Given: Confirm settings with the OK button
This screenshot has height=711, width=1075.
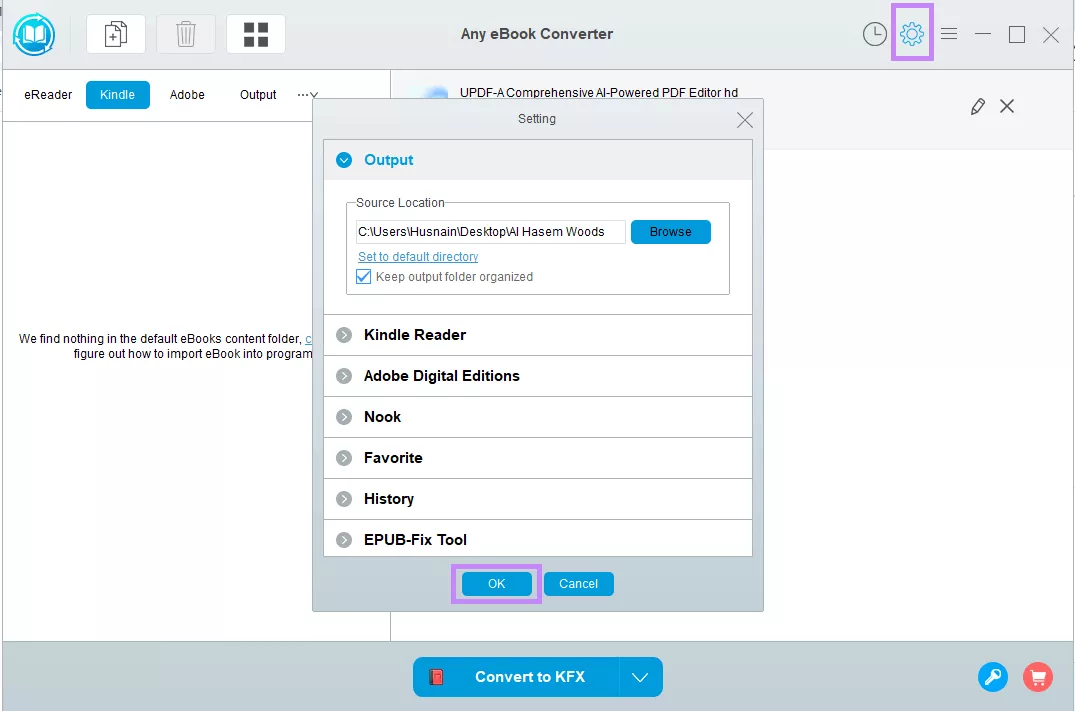Looking at the screenshot, I should pyautogui.click(x=496, y=583).
